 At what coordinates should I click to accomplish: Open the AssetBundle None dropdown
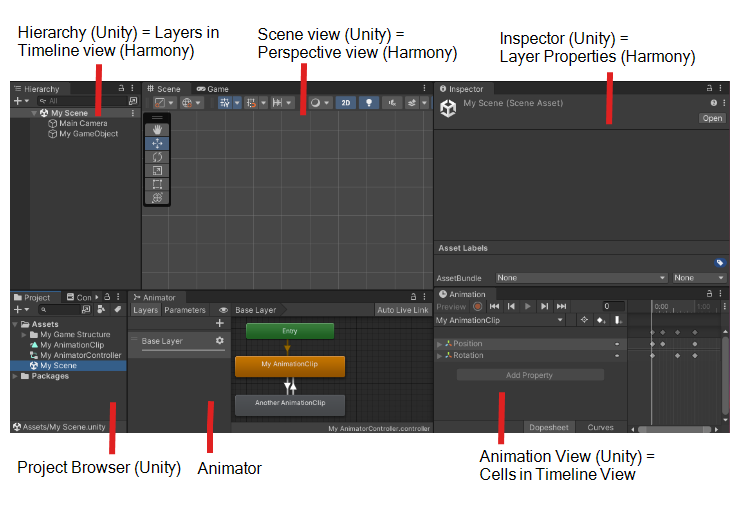(x=581, y=278)
